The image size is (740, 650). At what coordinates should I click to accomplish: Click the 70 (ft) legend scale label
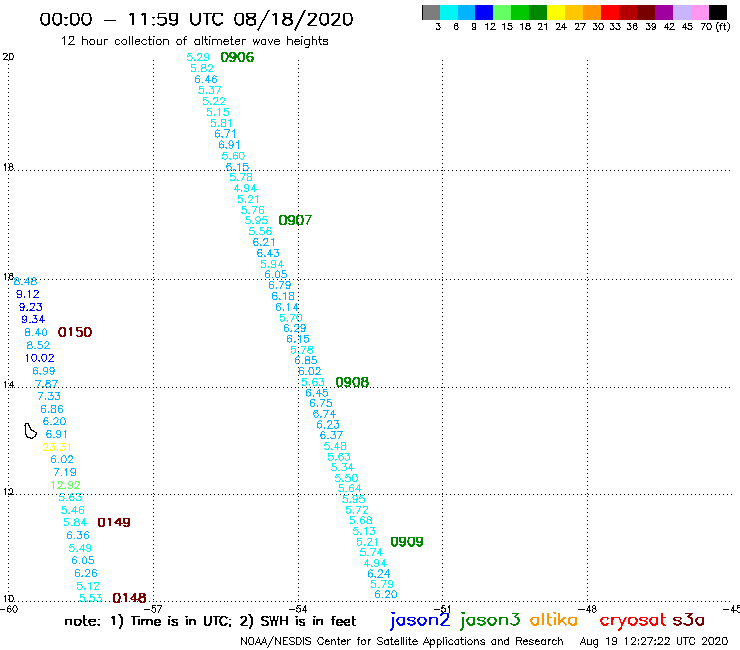pos(715,26)
